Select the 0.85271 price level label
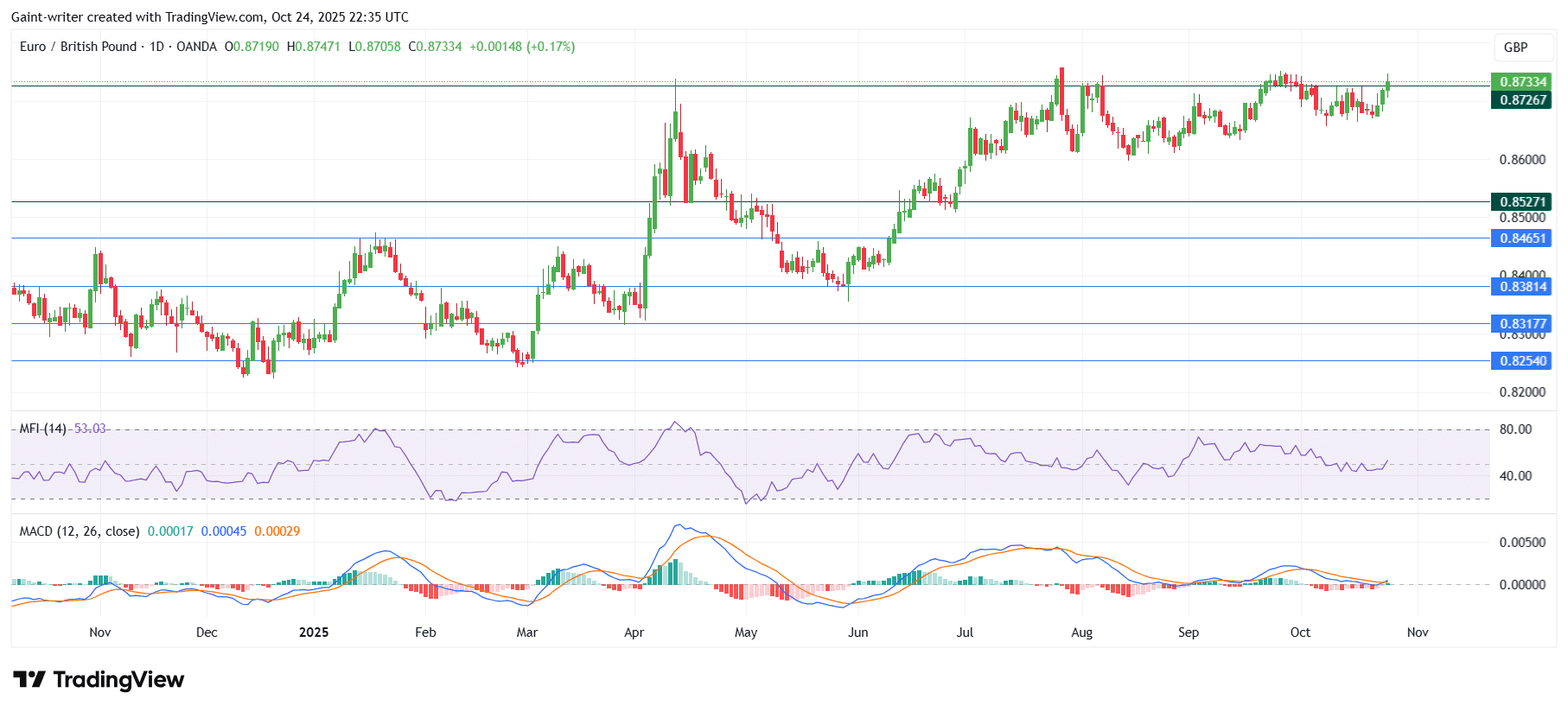Image resolution: width=1568 pixels, height=712 pixels. [x=1521, y=202]
